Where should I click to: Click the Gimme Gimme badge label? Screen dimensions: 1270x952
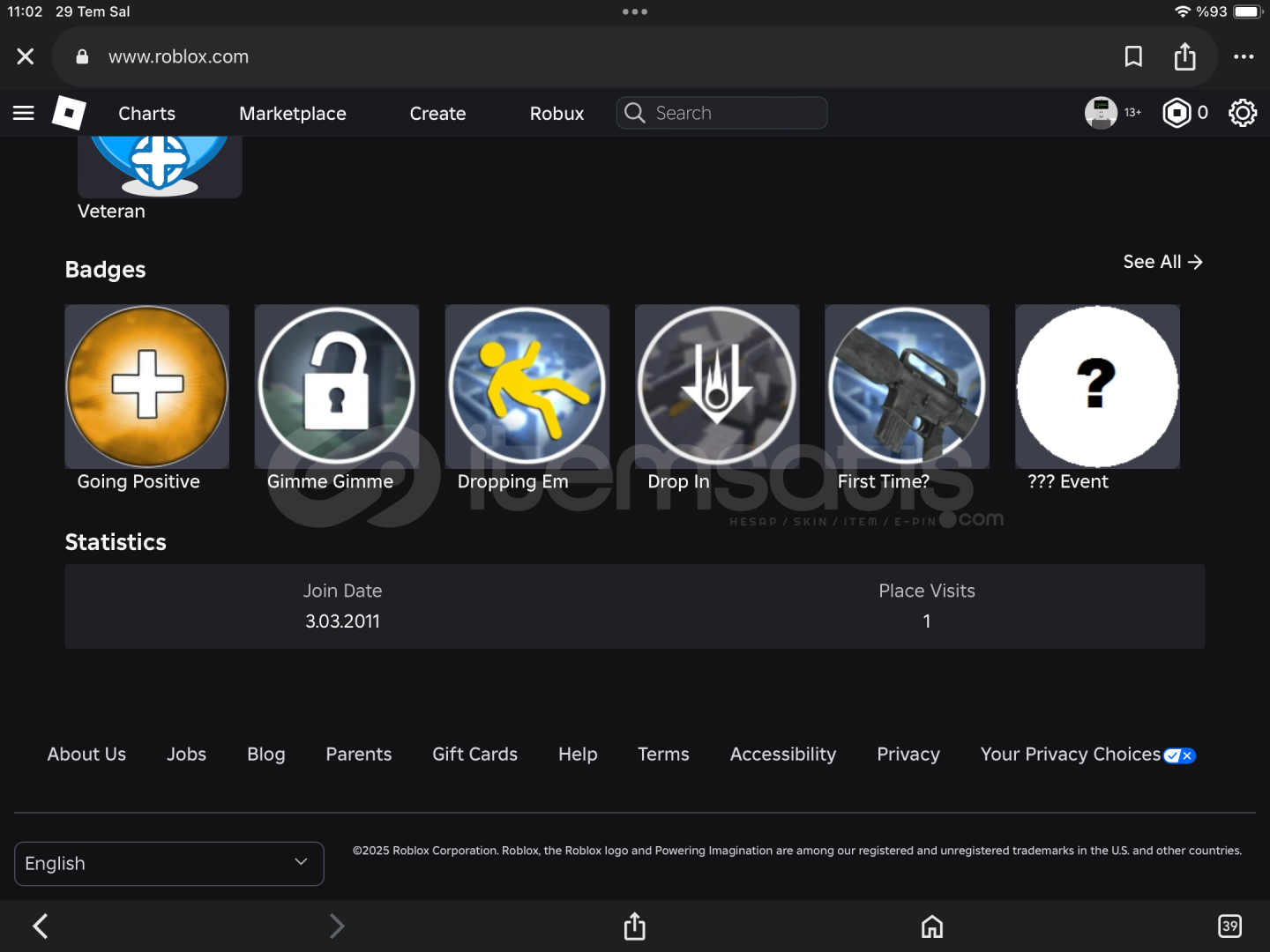330,482
